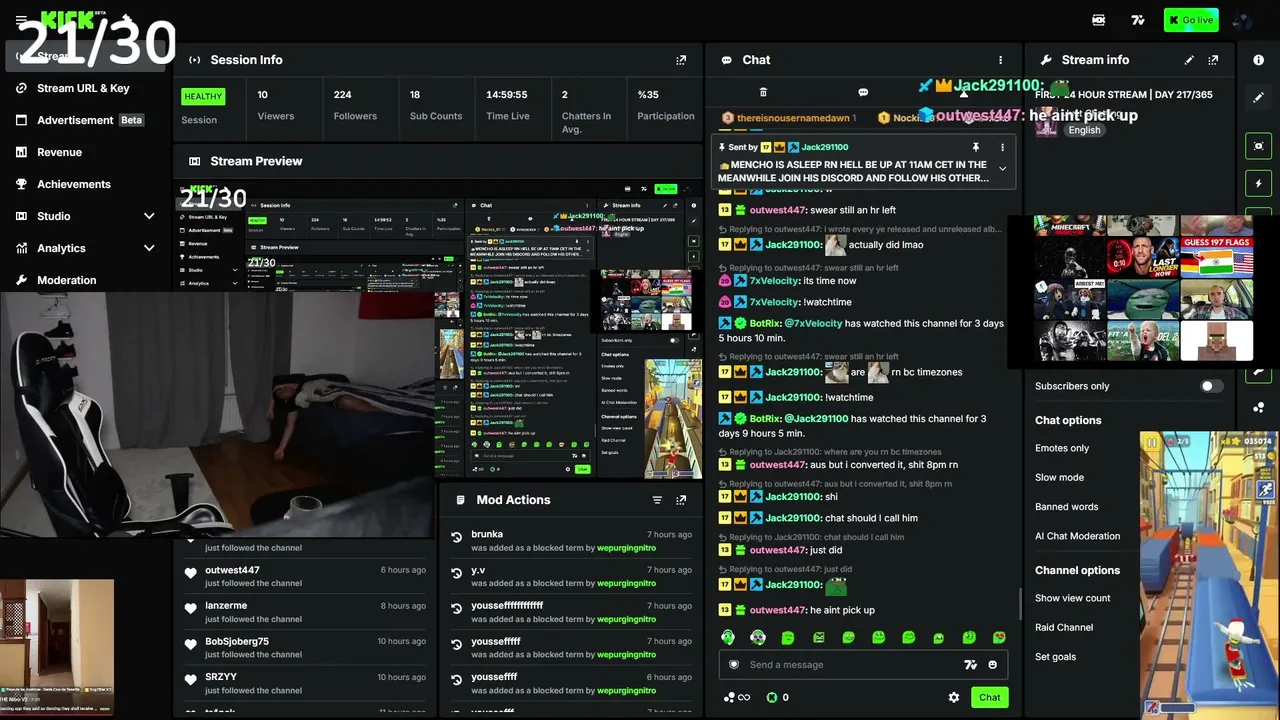Click the pencil icon in right sidebar

1259,98
